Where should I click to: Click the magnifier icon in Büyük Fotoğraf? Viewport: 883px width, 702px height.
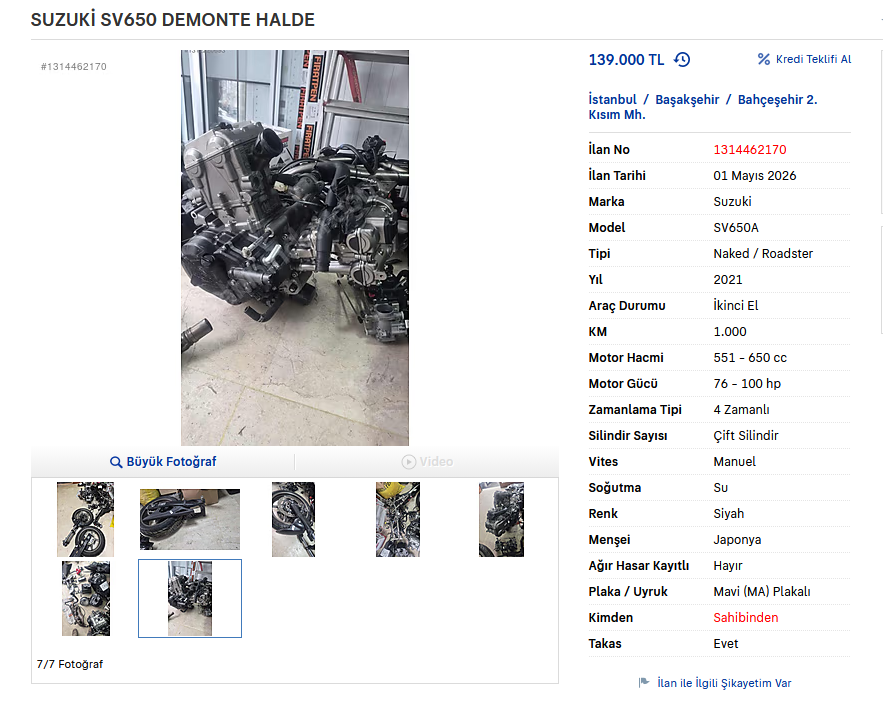tap(116, 462)
